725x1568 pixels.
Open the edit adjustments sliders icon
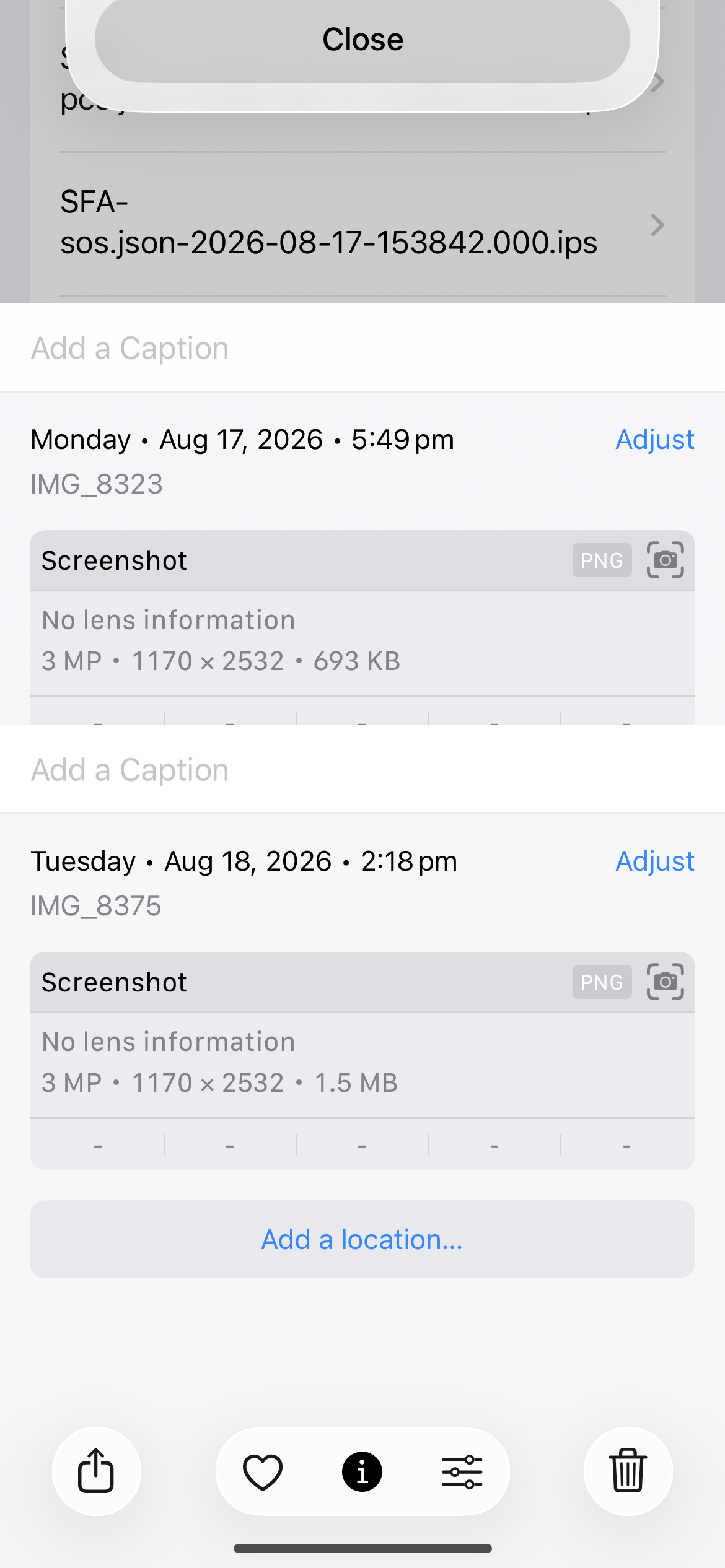pyautogui.click(x=462, y=1471)
